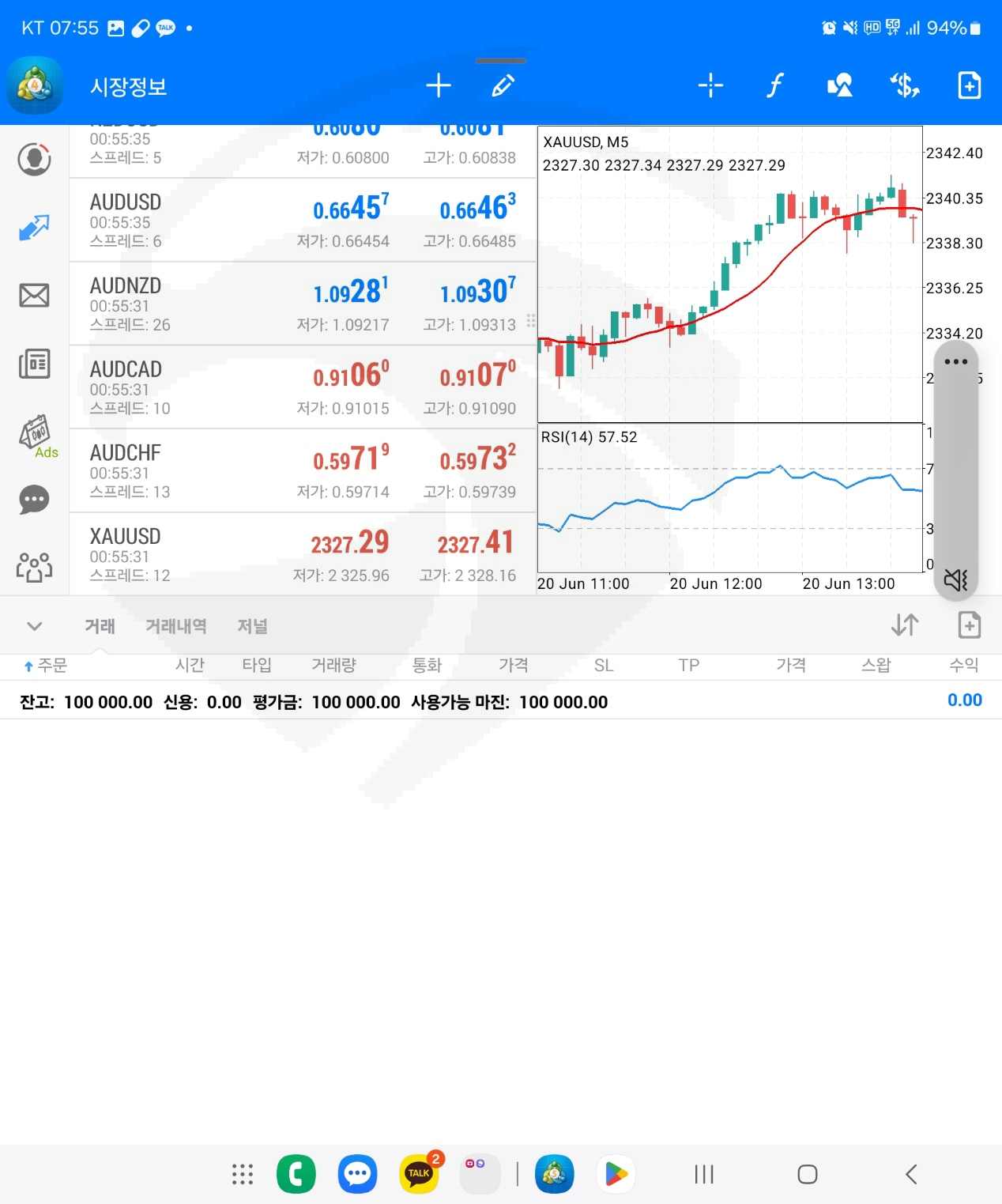
Task: Open the indicators function icon
Action: (x=774, y=85)
